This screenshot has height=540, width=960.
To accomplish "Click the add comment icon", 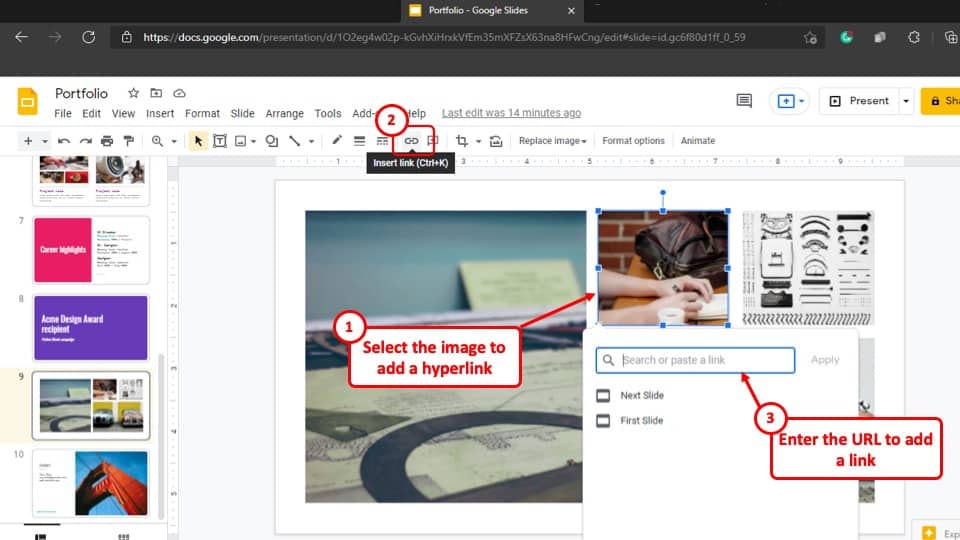I will click(x=433, y=141).
